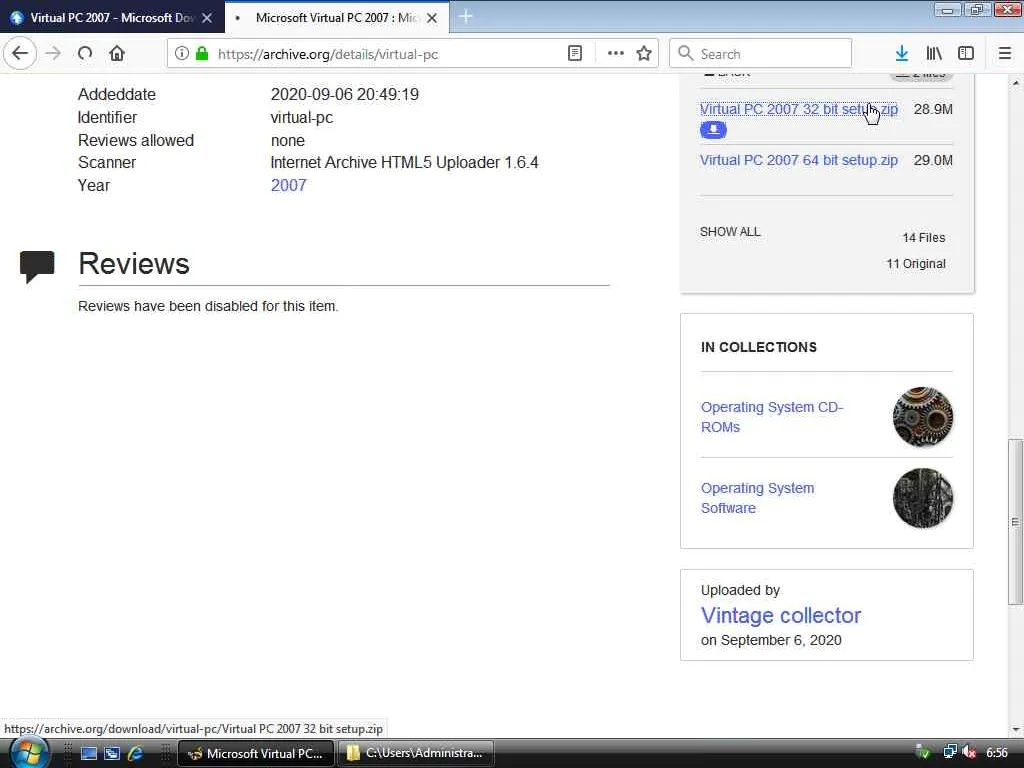Click the 6:56 taskbar clock
Screen dimensions: 1024x768
click(997, 752)
